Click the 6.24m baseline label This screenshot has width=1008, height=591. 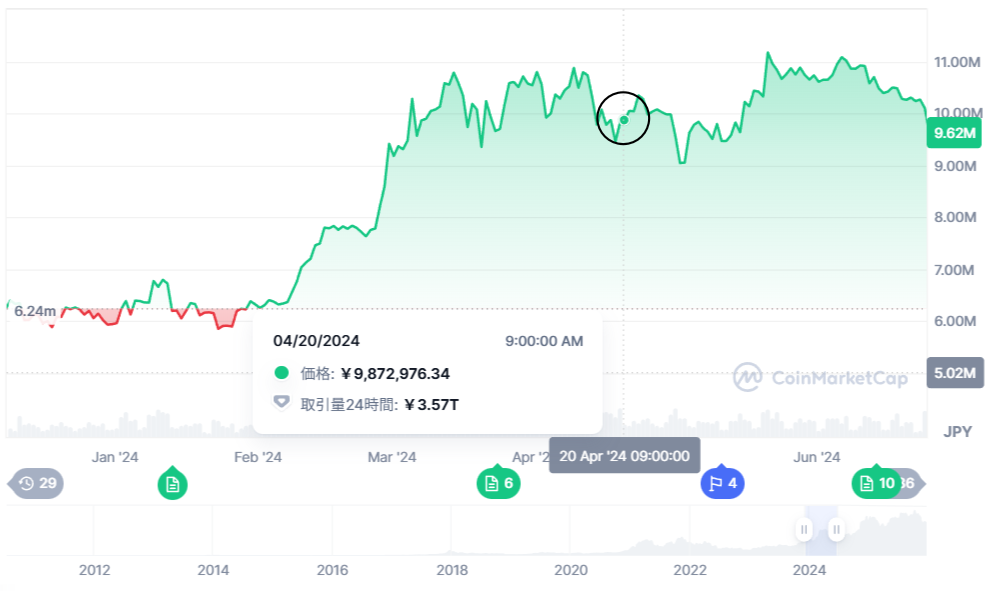[x=35, y=311]
